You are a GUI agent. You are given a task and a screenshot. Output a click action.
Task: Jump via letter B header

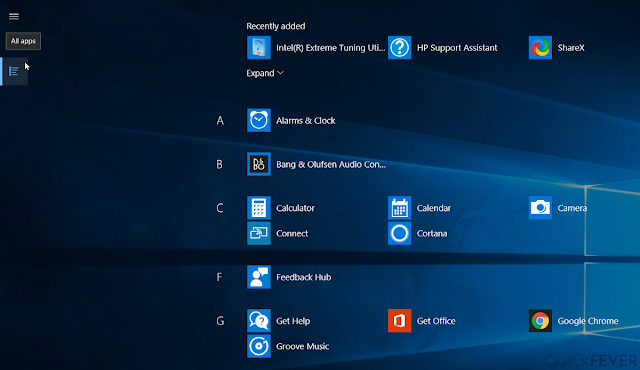220,164
